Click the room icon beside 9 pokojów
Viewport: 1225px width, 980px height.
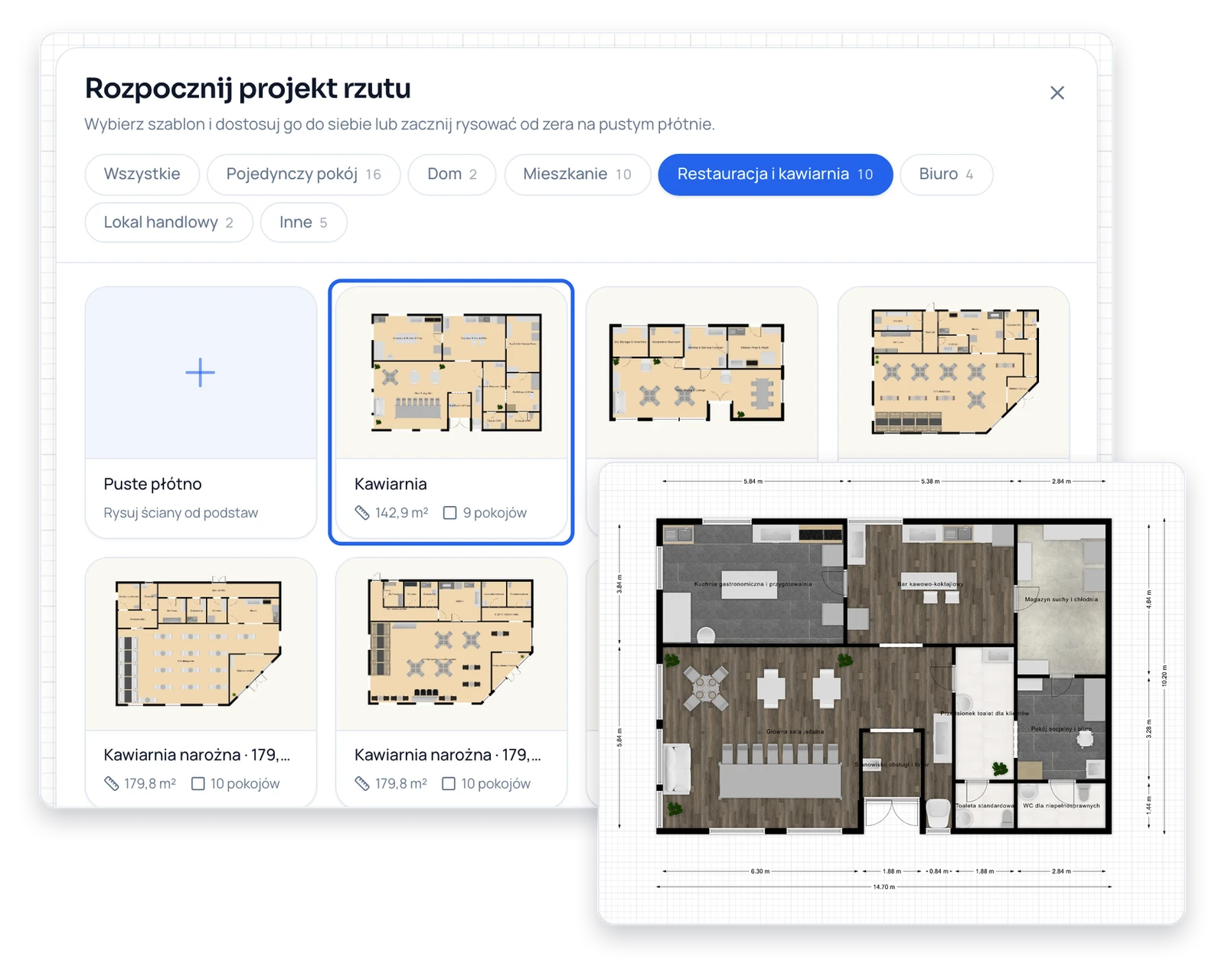click(450, 513)
